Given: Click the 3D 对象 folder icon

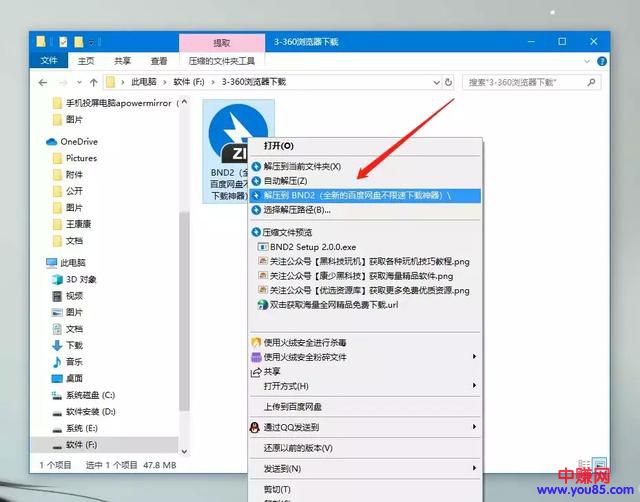Looking at the screenshot, I should tap(57, 280).
